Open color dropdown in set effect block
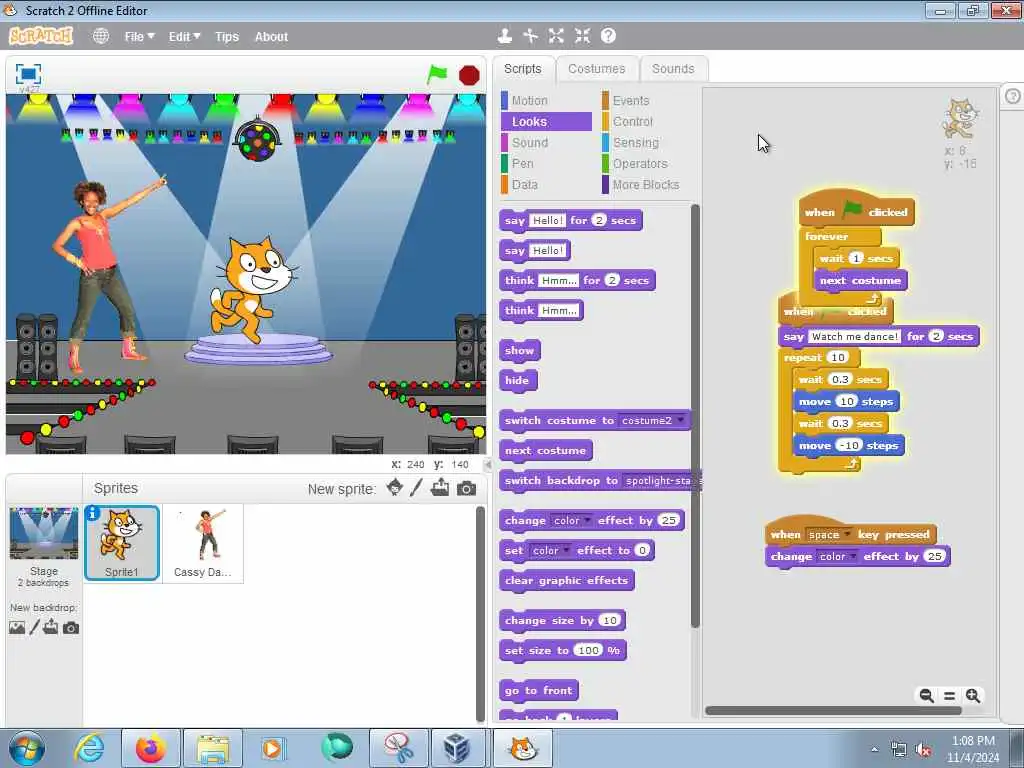The height and width of the screenshot is (768, 1024). click(x=551, y=551)
